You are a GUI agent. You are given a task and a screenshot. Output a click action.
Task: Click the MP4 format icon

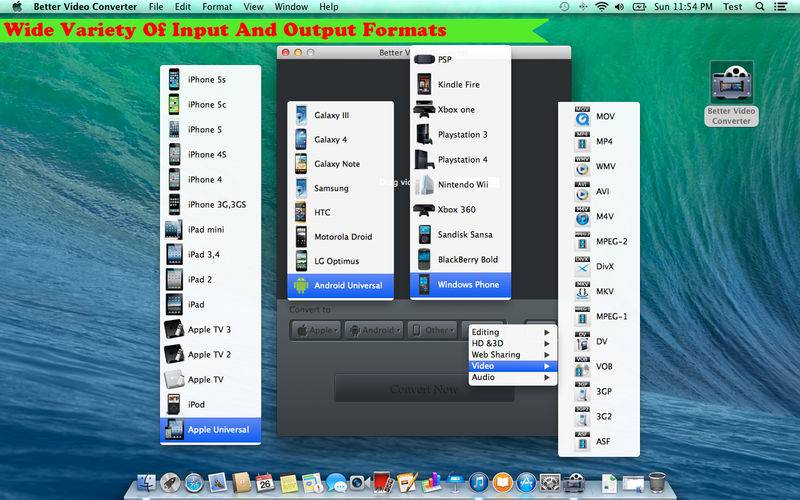click(582, 141)
